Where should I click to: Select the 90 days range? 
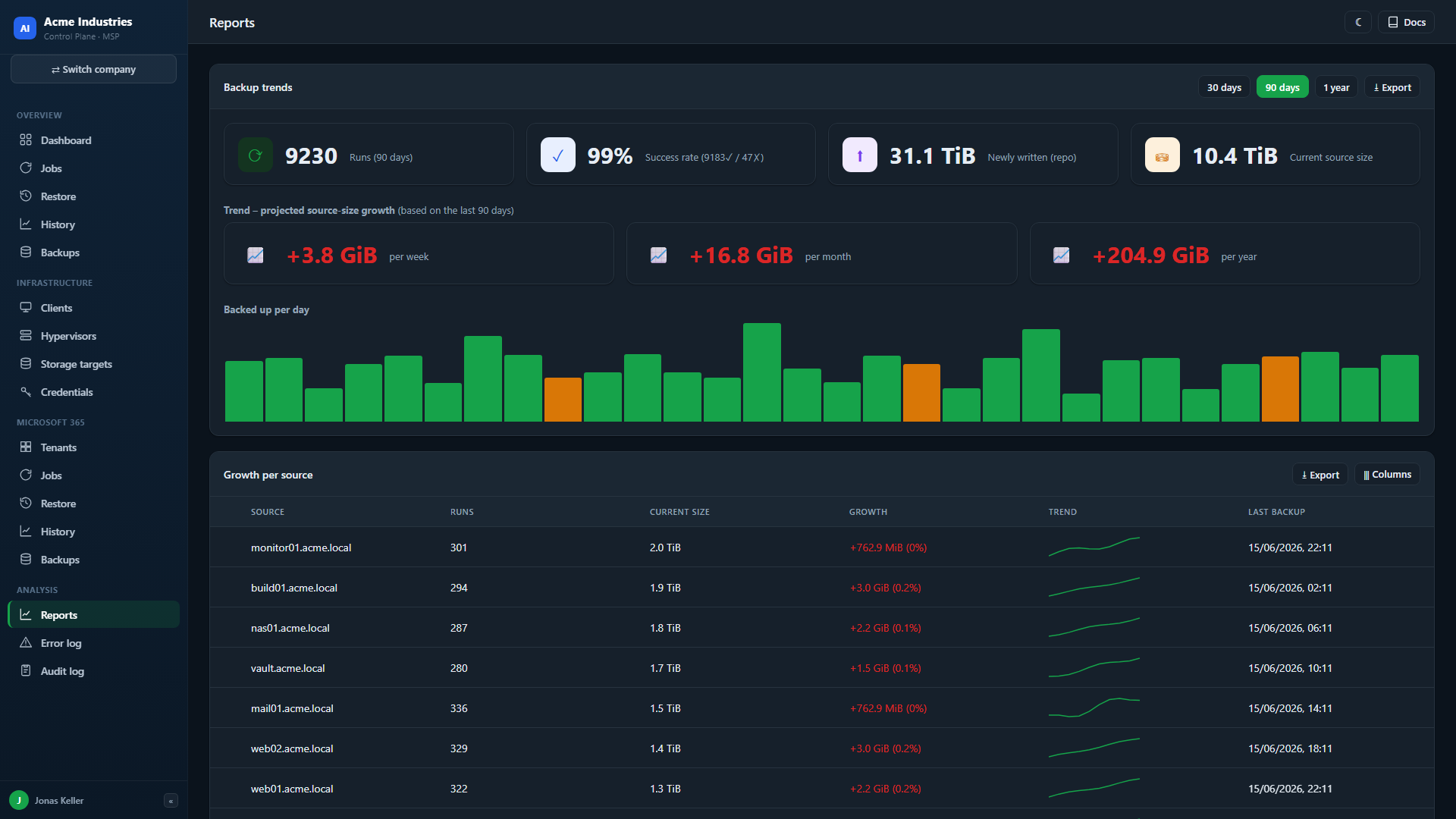pyautogui.click(x=1282, y=87)
